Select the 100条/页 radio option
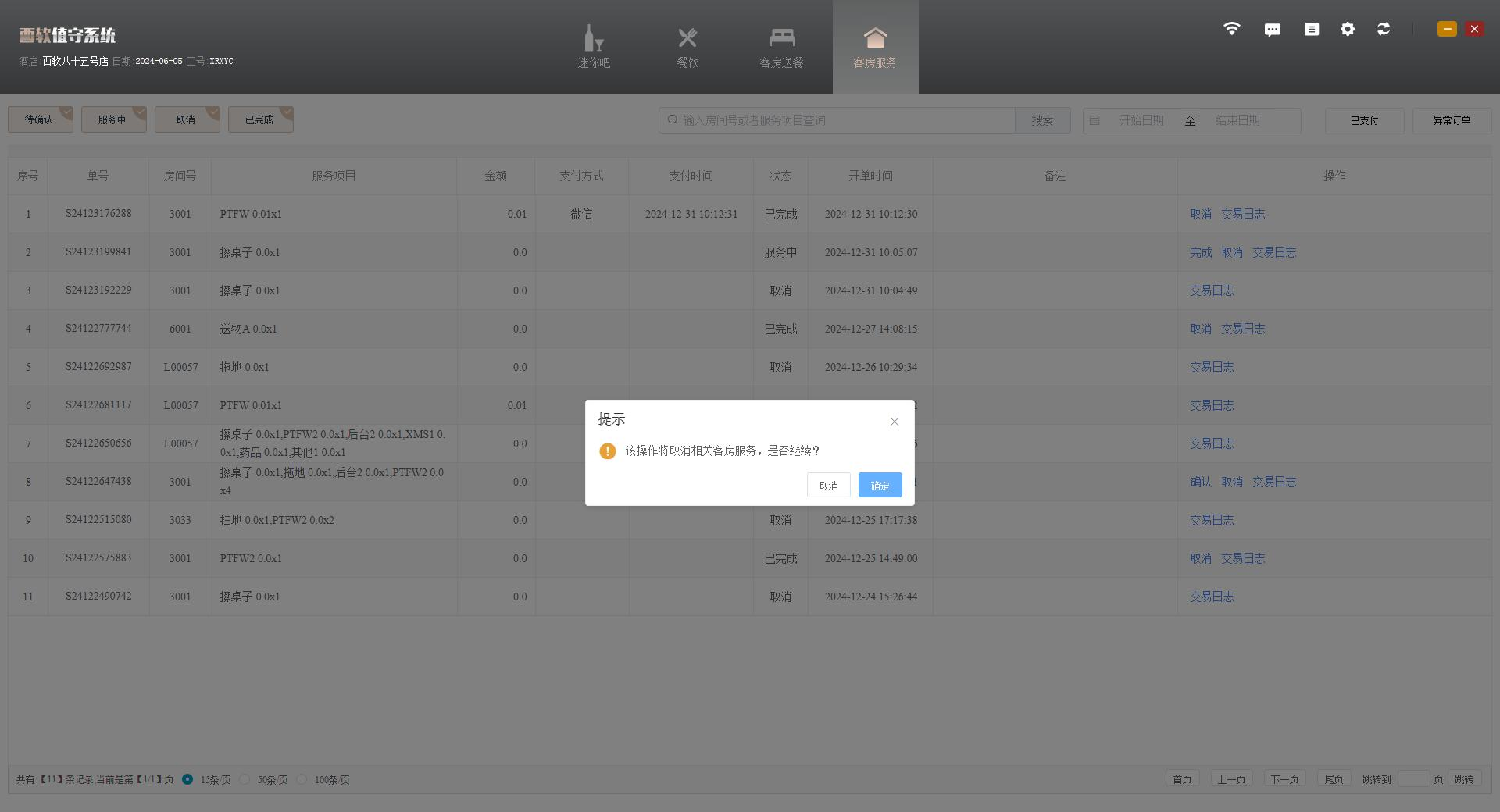The height and width of the screenshot is (812, 1500). click(x=302, y=779)
